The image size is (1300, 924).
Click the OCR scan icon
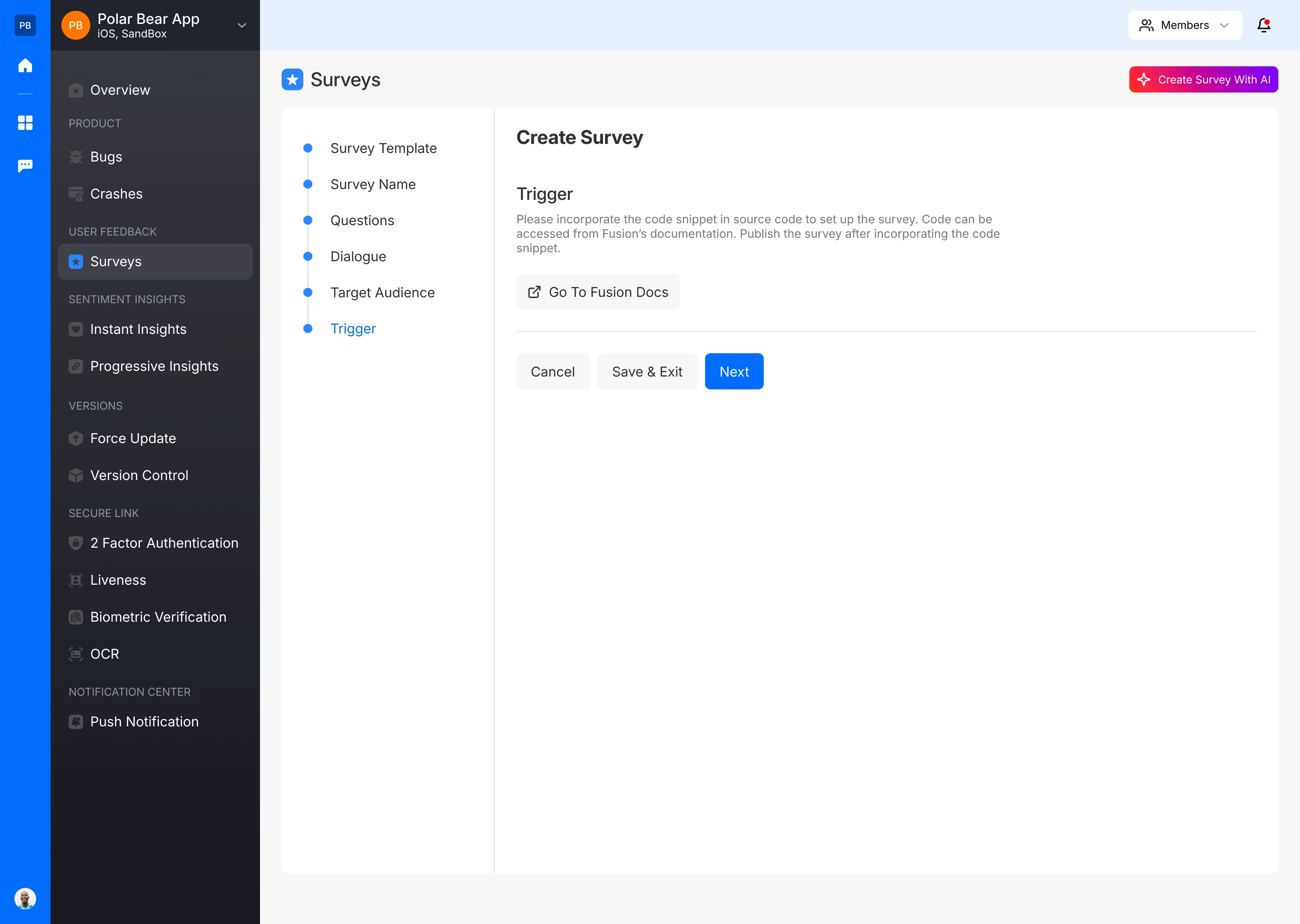point(76,654)
